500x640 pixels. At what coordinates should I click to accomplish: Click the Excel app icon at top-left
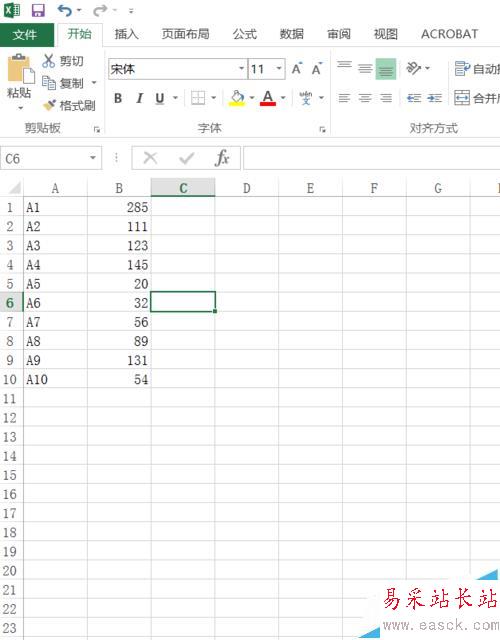pos(11,10)
